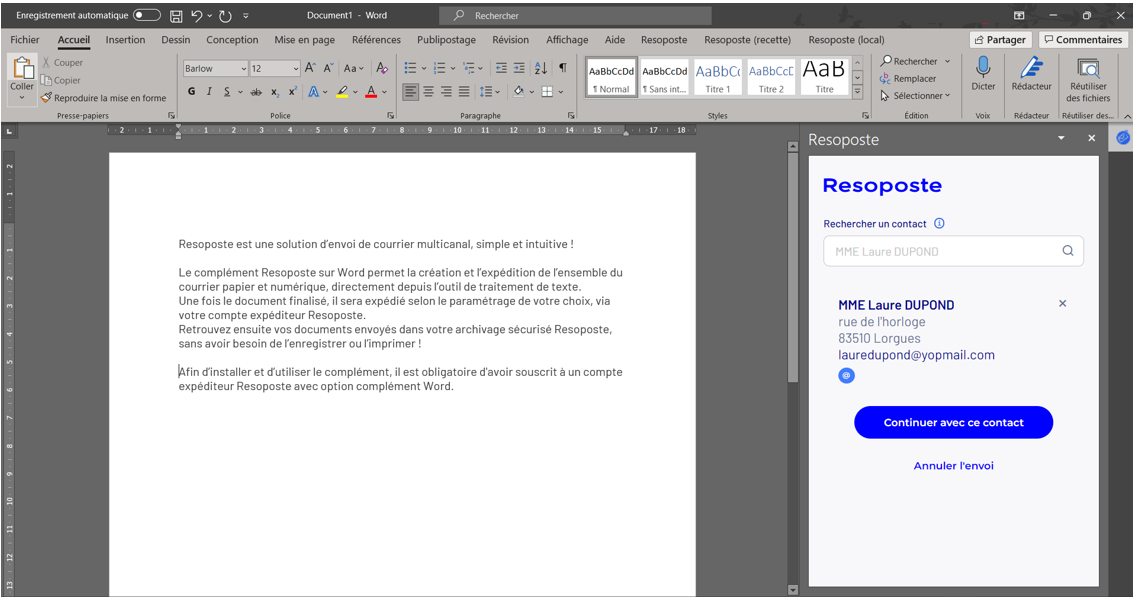The width and height of the screenshot is (1133, 597).
Task: Click the info icon beside Rechercher un contact
Action: click(939, 223)
